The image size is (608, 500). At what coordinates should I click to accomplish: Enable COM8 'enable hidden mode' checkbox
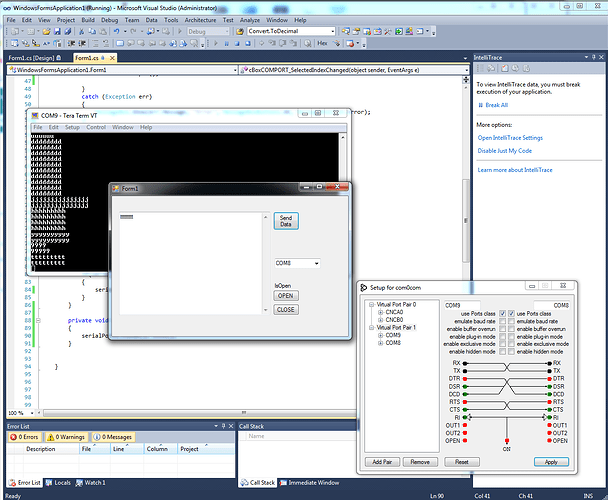512,352
